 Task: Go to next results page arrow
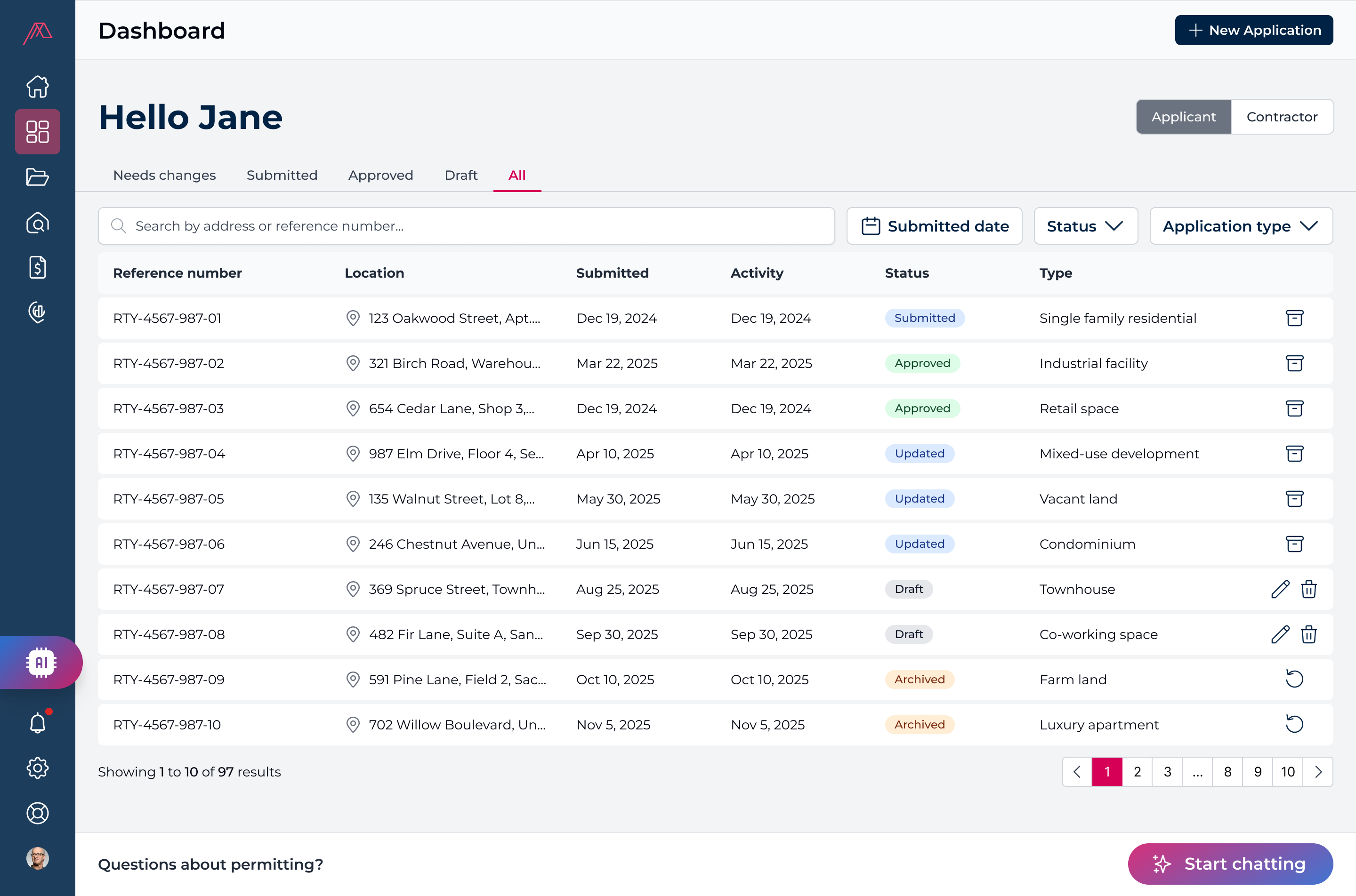[1318, 772]
